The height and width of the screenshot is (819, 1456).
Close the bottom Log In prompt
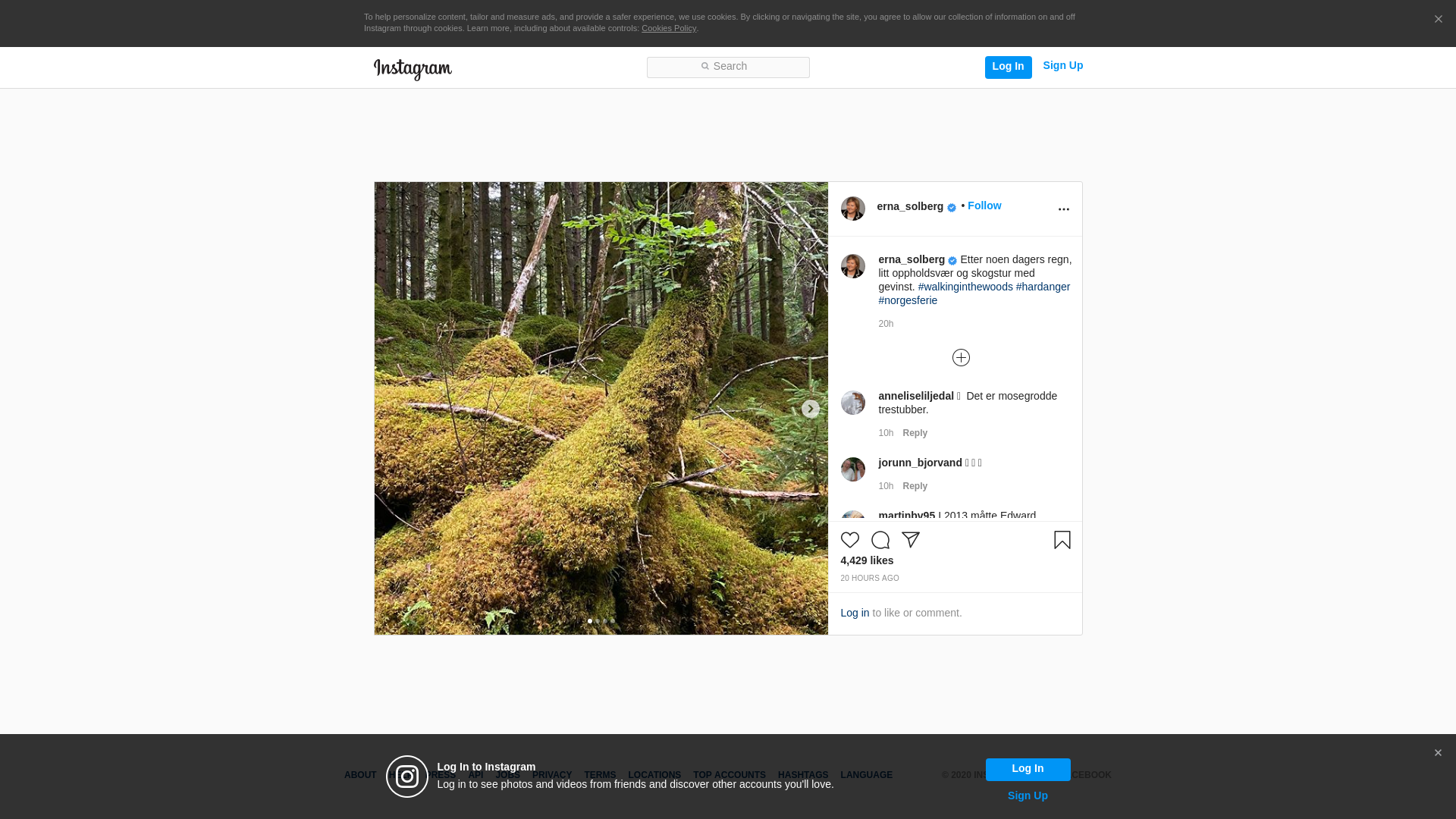pyautogui.click(x=1438, y=753)
